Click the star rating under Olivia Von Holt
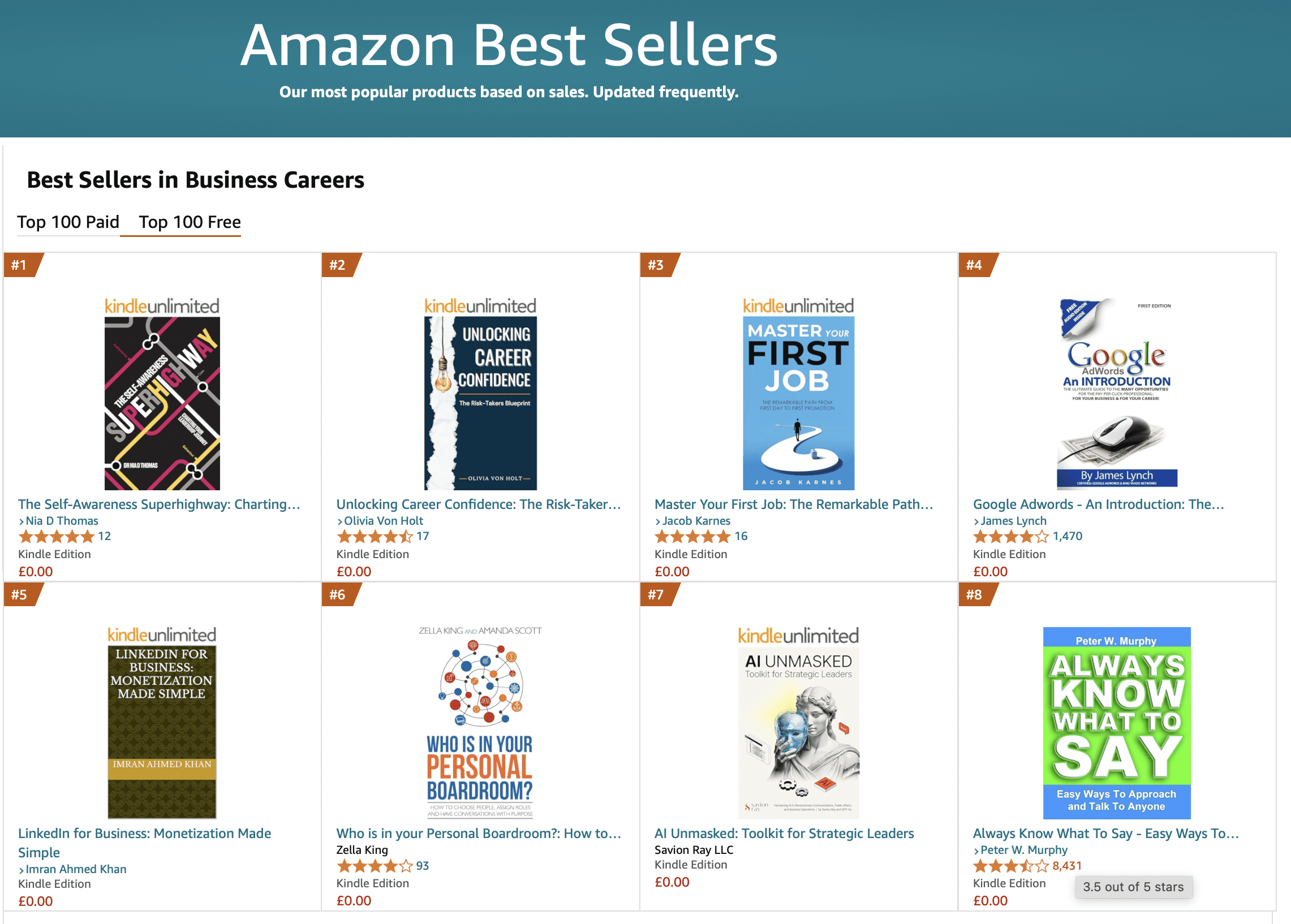The image size is (1291, 924). coord(375,537)
